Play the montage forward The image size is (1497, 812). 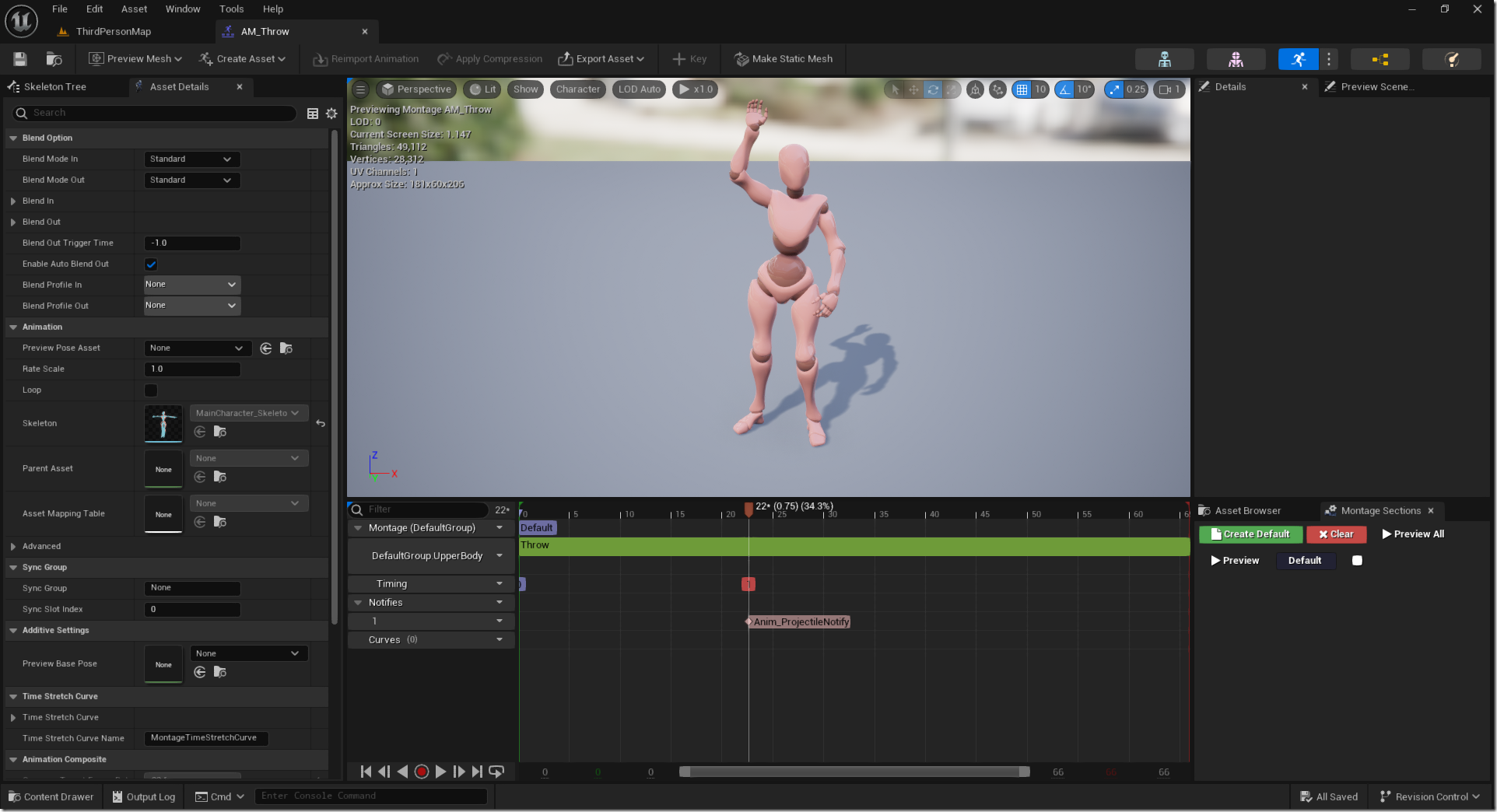pyautogui.click(x=440, y=772)
